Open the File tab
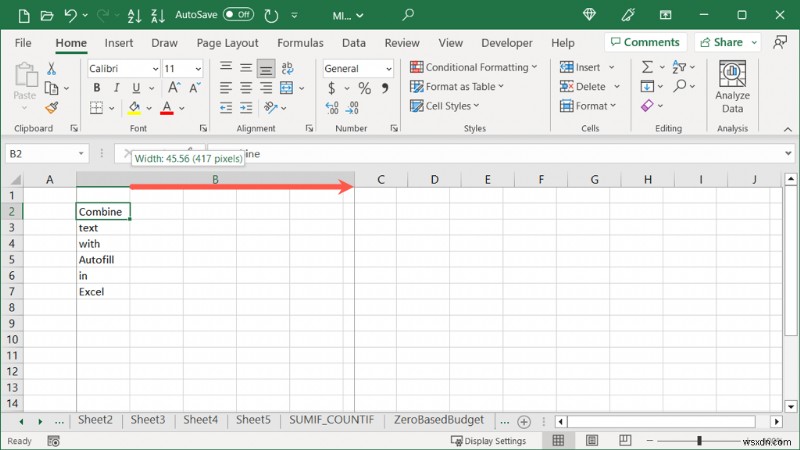The image size is (800, 450). point(23,43)
